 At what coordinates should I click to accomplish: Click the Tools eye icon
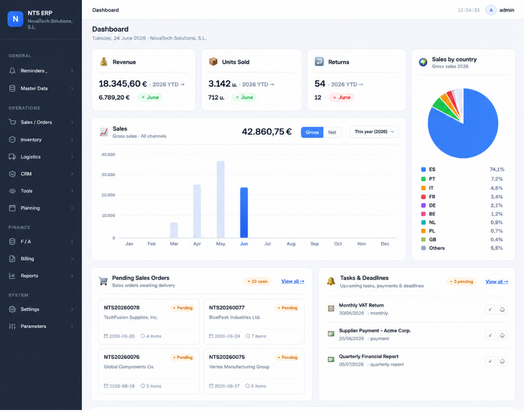(12, 191)
